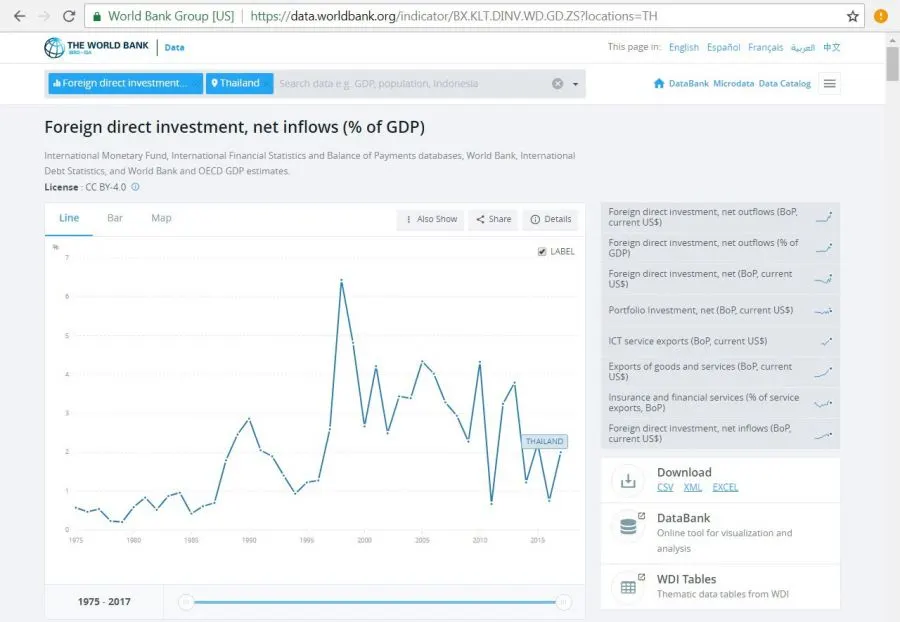900x622 pixels.
Task: Open the DataBank database icon
Action: 628,526
